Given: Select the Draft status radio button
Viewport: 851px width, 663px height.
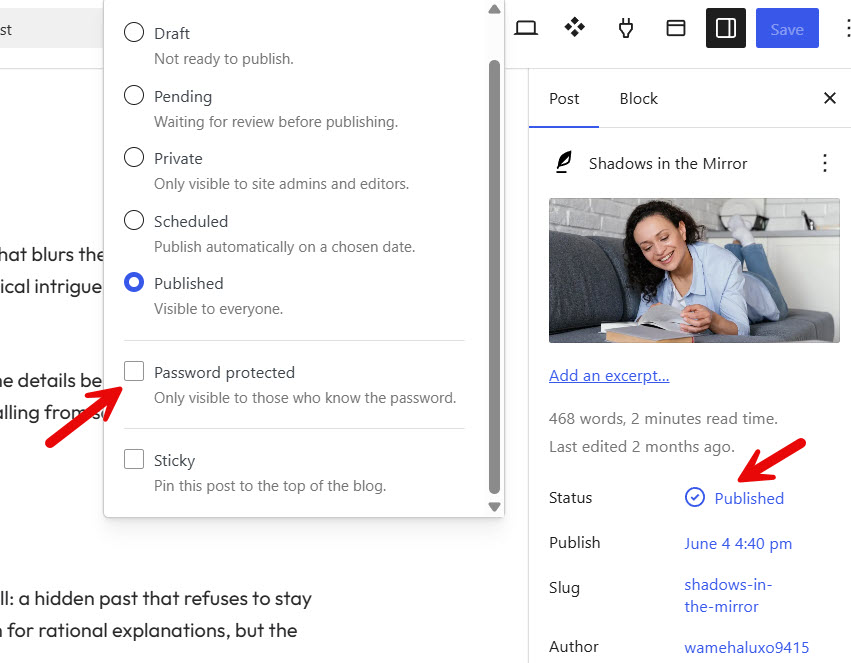Looking at the screenshot, I should tap(134, 32).
